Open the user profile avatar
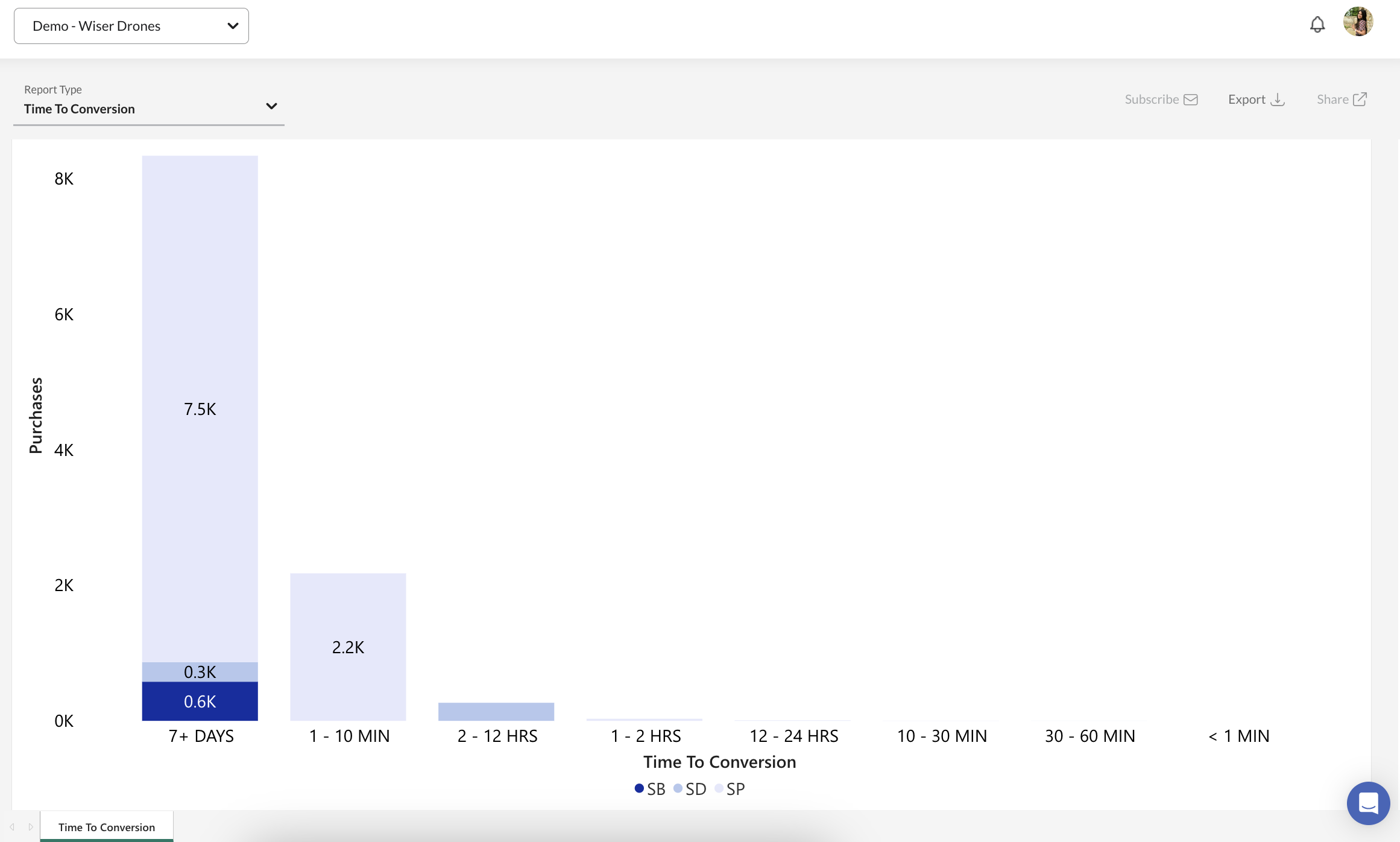Screen dimensions: 1400x842 [1358, 22]
